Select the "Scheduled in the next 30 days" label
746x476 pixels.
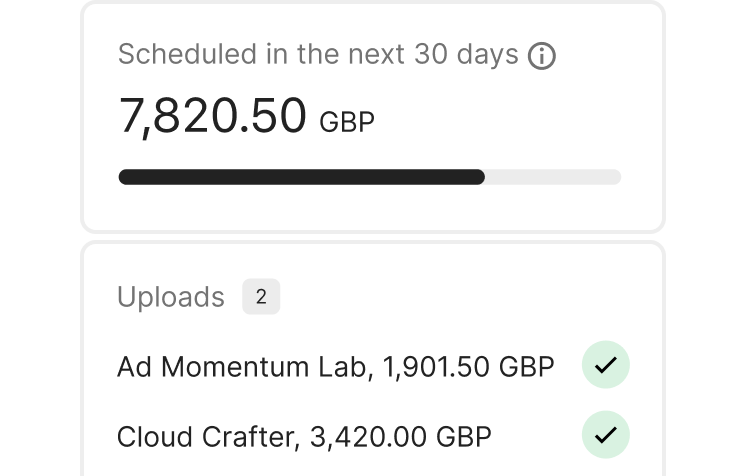[318, 54]
